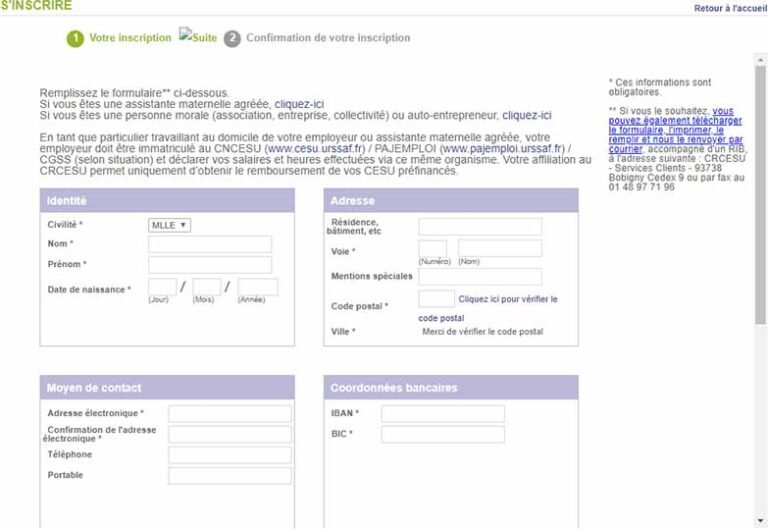Click the Nom input field
This screenshot has width=768, height=529.
tap(210, 244)
